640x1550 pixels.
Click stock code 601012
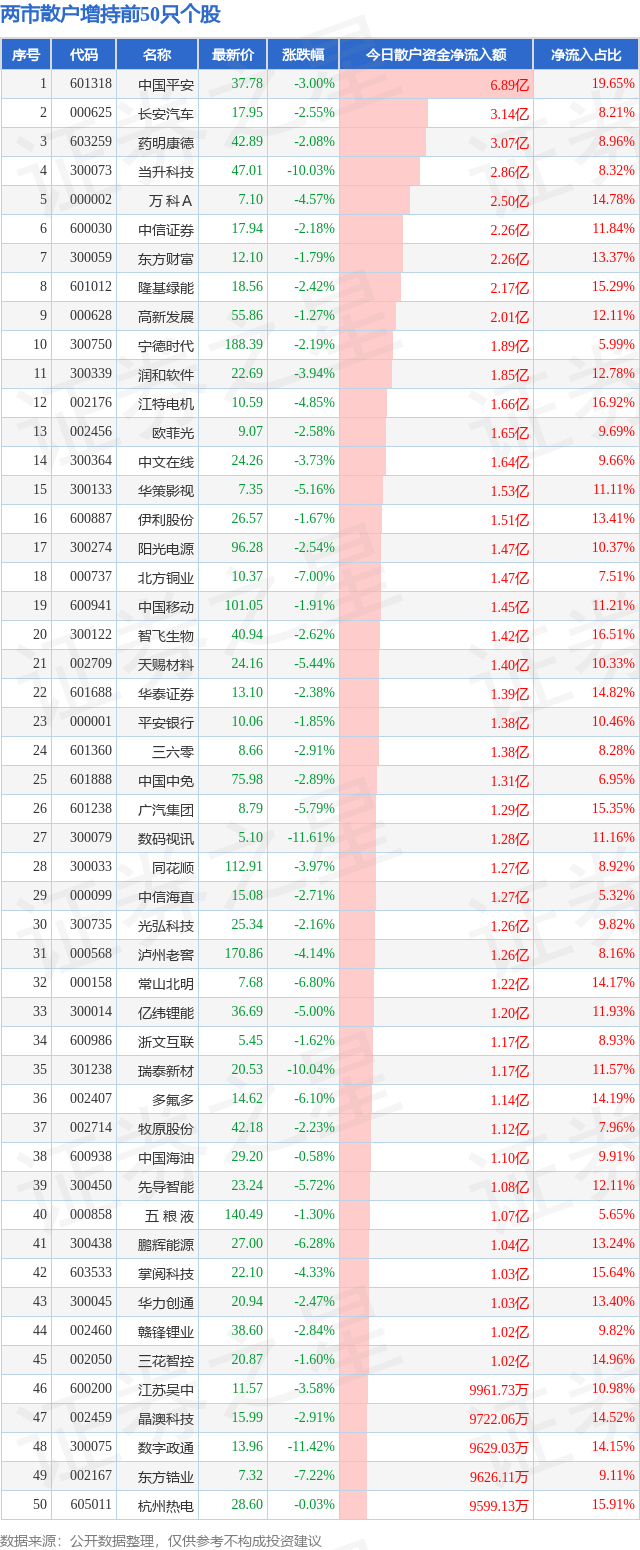(x=90, y=288)
